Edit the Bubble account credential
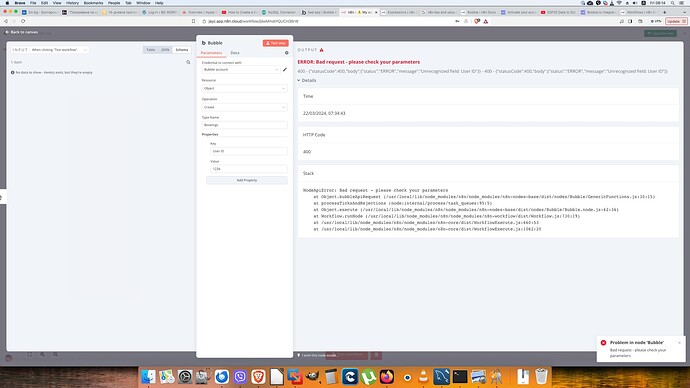690x388 pixels. click(x=285, y=70)
